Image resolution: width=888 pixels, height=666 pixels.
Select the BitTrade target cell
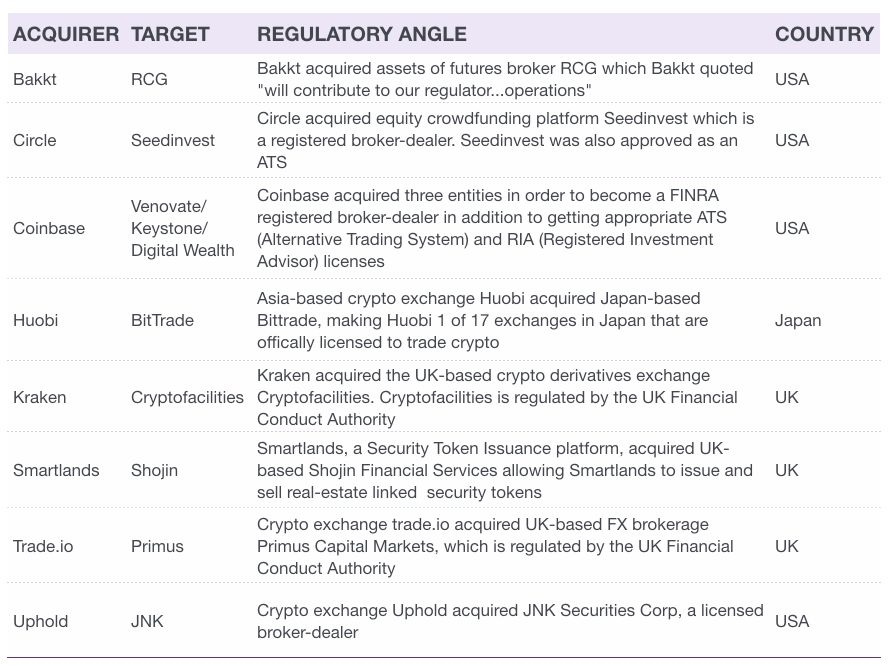click(x=162, y=321)
